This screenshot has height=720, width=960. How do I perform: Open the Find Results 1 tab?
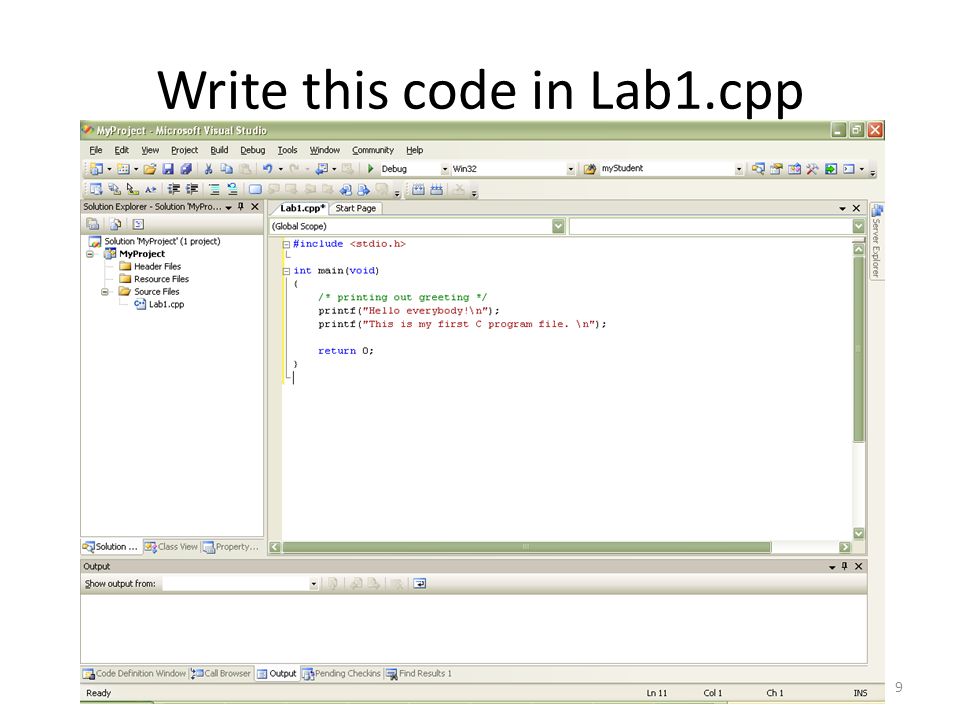419,673
